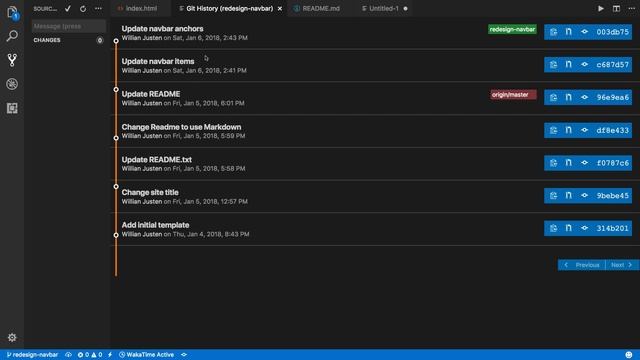This screenshot has height=360, width=640.
Task: Click the clipboard icon for commit df8e433
Action: pos(553,130)
